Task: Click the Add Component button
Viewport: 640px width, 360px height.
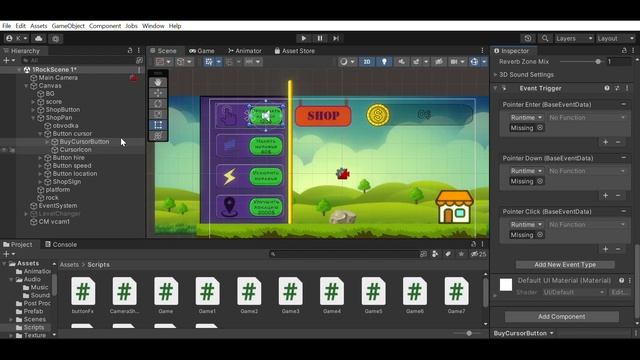Action: 562,316
